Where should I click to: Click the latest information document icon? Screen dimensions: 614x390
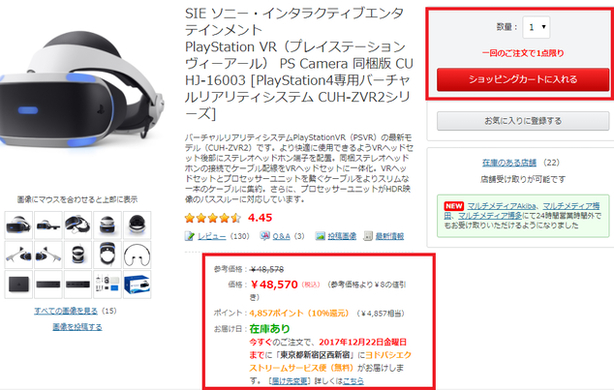click(x=368, y=236)
